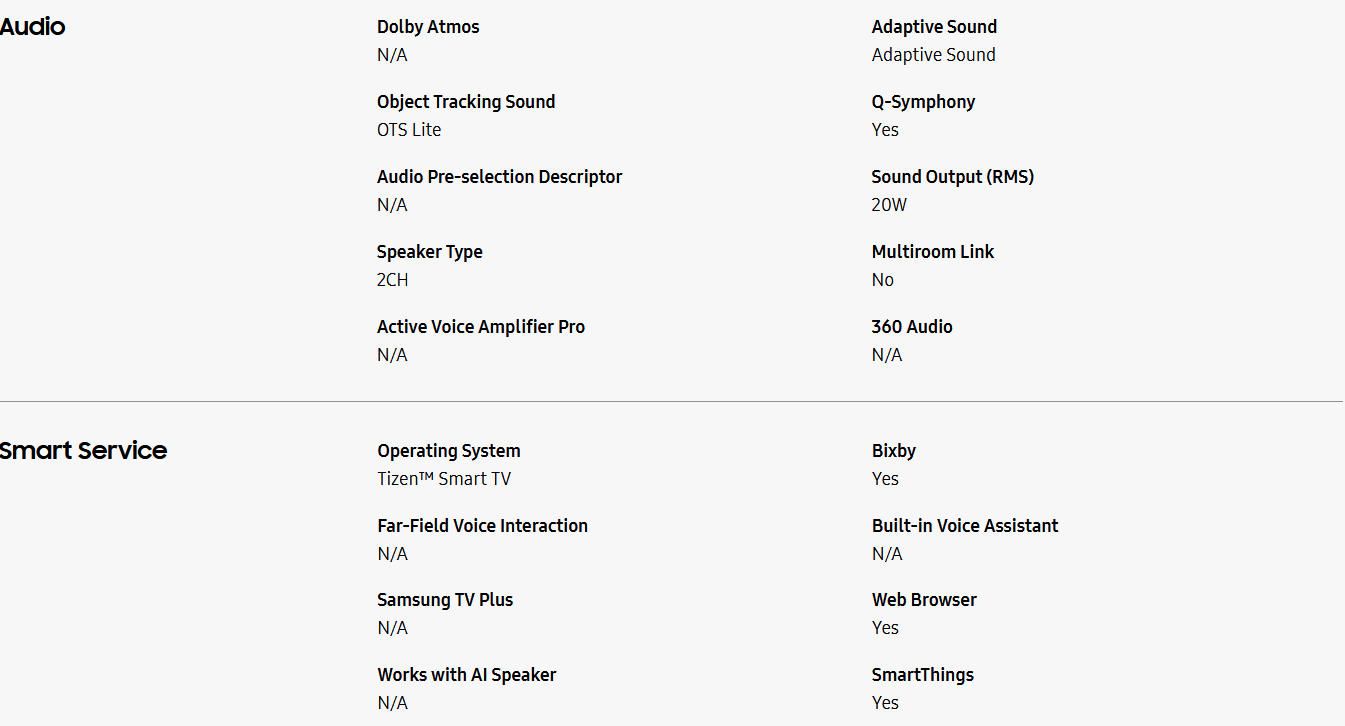The width and height of the screenshot is (1345, 726).
Task: Click the Works with AI Speaker label
Action: (466, 675)
